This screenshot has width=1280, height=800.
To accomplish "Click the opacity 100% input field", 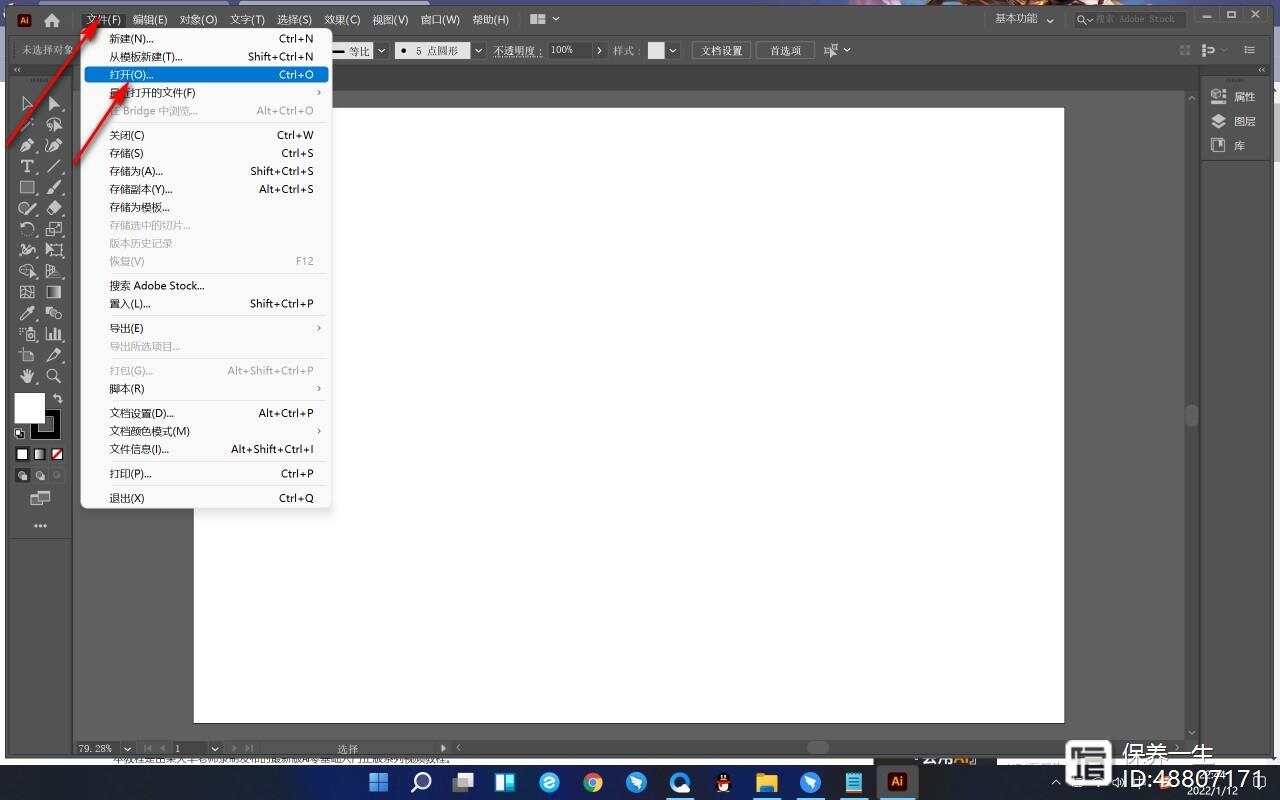I will [x=569, y=50].
